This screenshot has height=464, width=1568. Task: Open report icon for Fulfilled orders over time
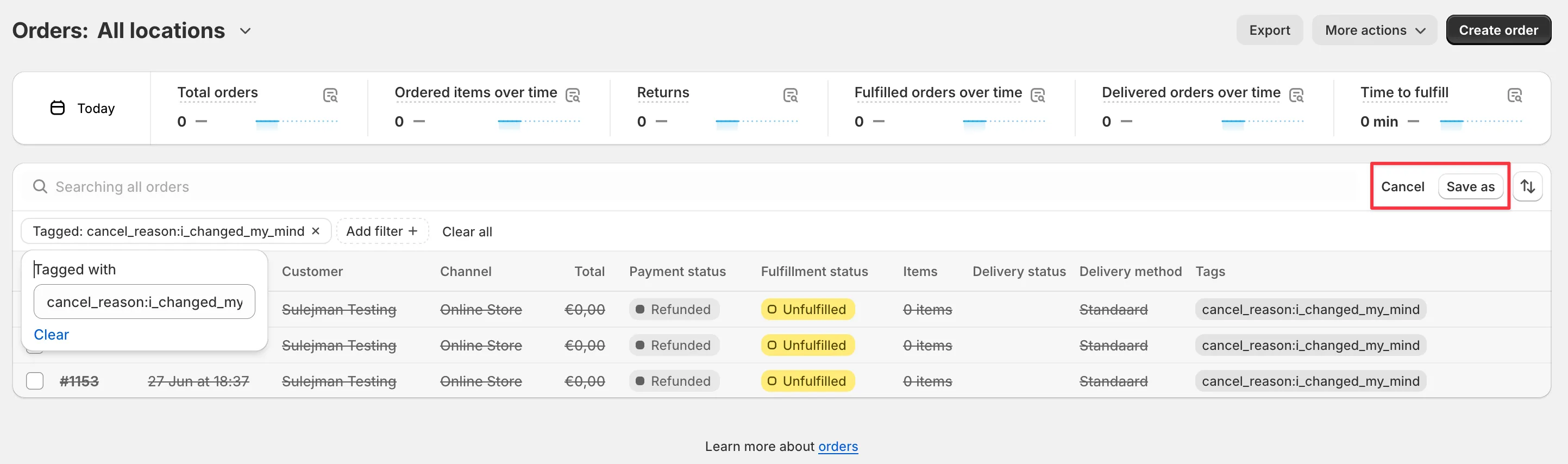tap(1037, 95)
